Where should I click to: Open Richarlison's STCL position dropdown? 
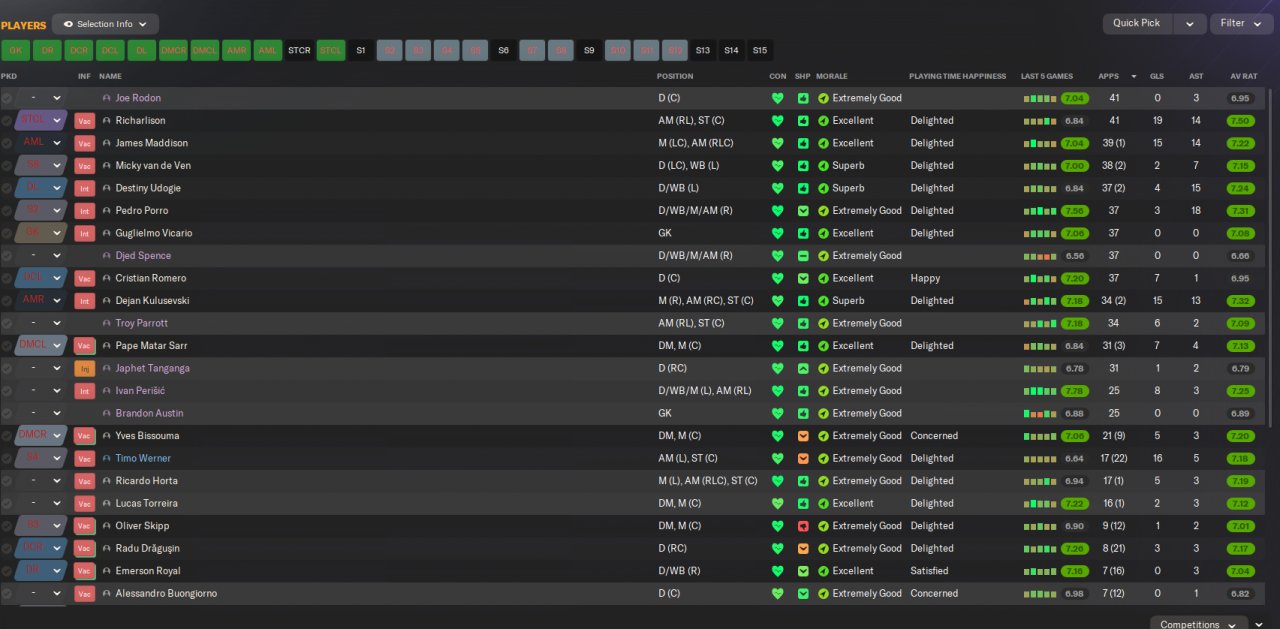click(x=41, y=121)
